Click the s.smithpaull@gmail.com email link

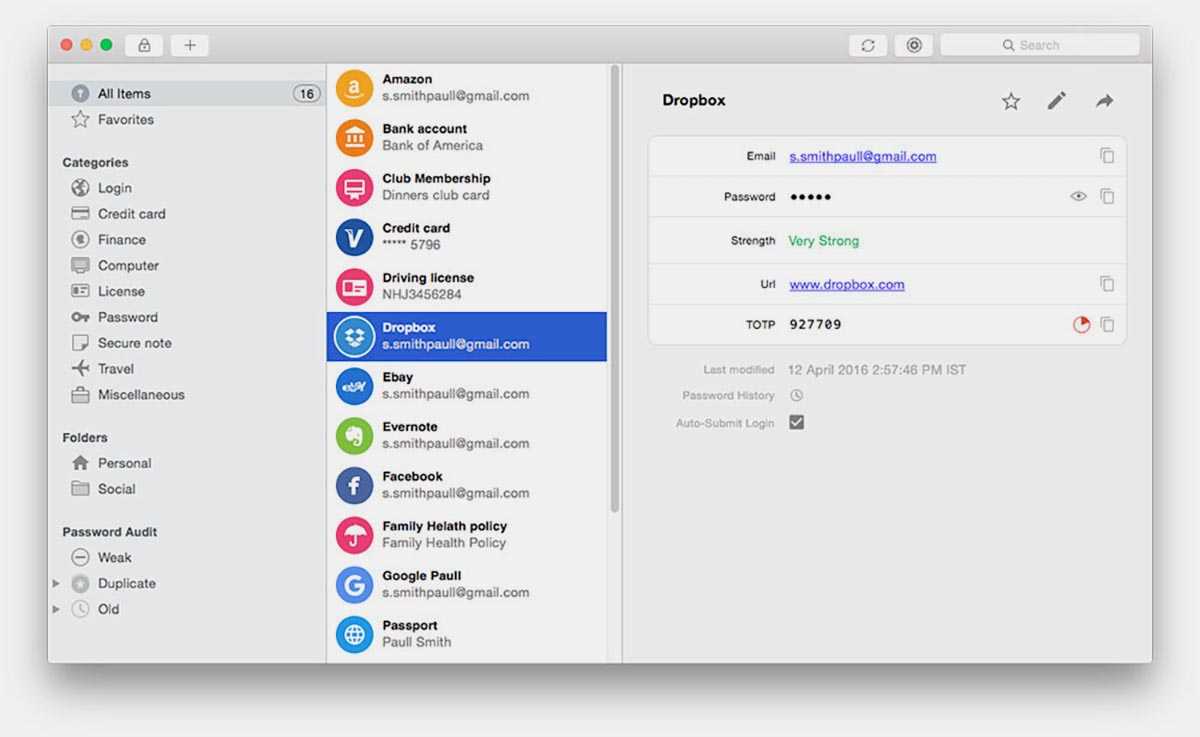pyautogui.click(x=862, y=157)
